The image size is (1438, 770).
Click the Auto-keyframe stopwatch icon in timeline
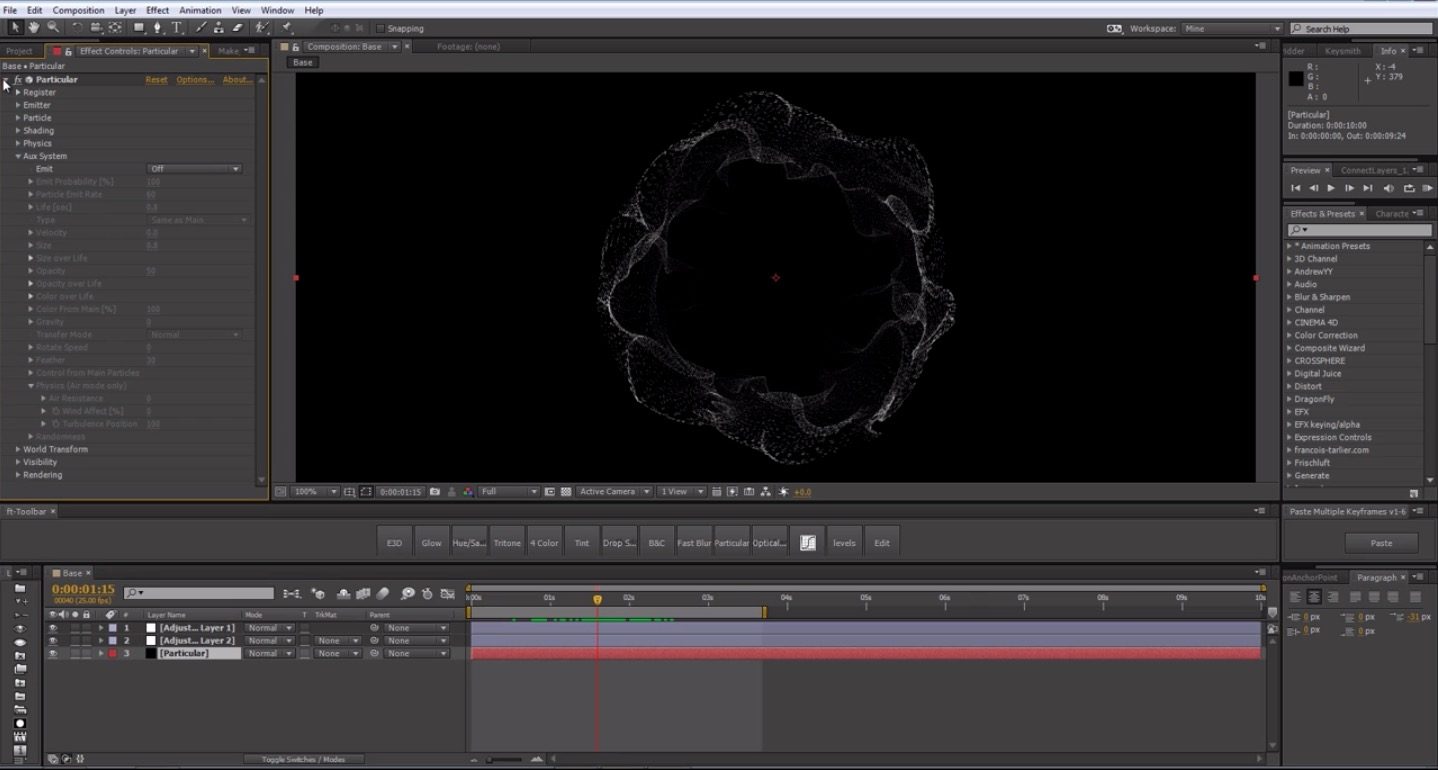coord(427,594)
